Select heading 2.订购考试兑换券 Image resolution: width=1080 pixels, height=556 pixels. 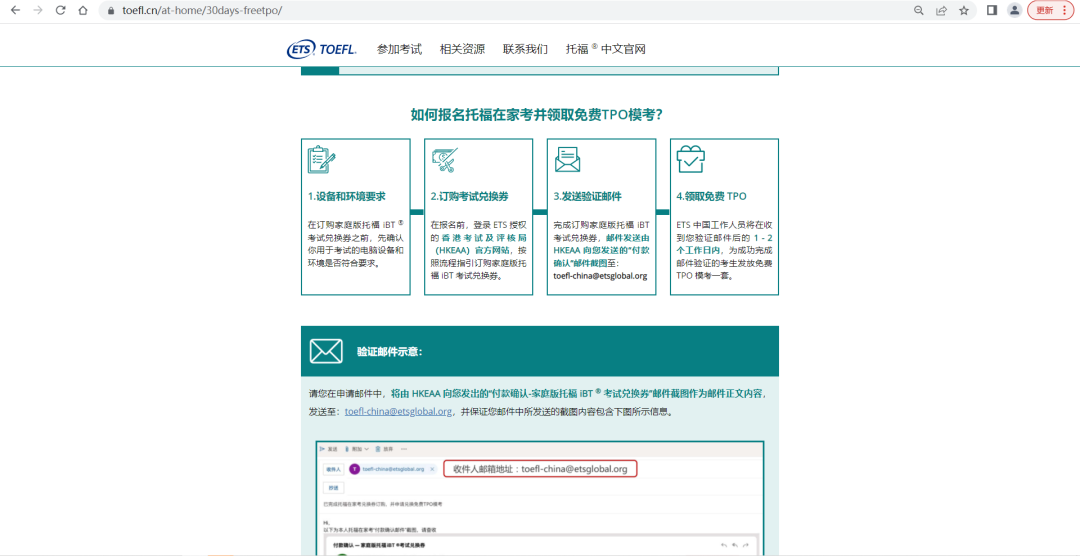pyautogui.click(x=470, y=196)
